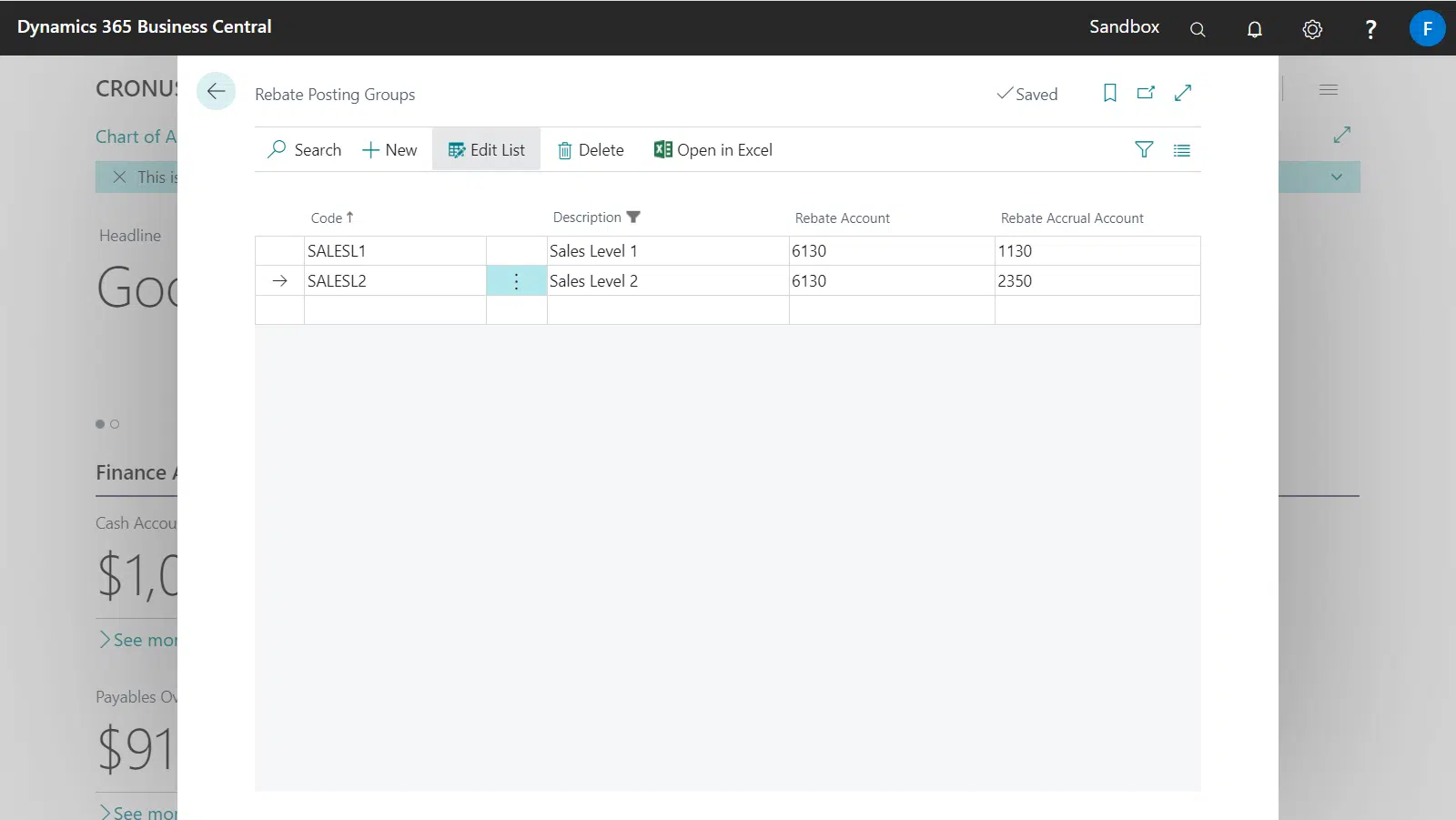This screenshot has width=1456, height=820.
Task: Select the second headline carousel dot
Action: pyautogui.click(x=115, y=424)
